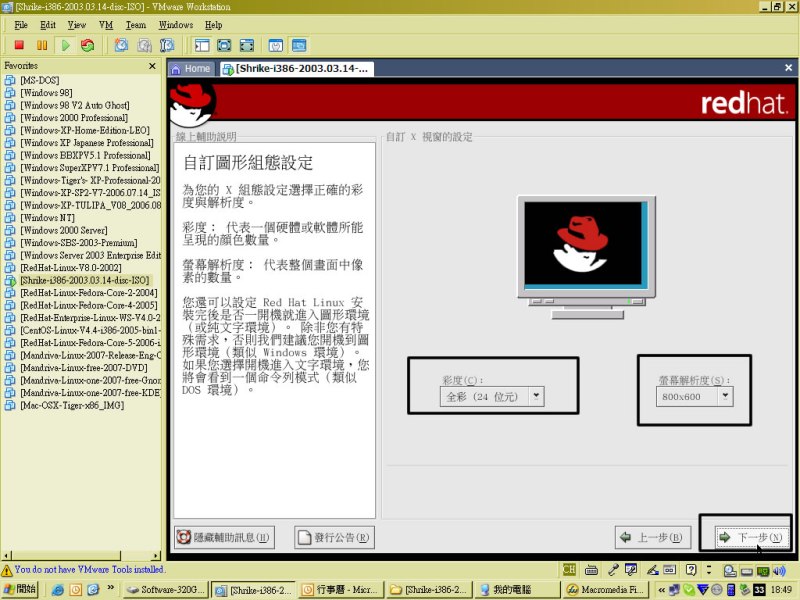
Task: Click the Console view toolbar icon
Action: [299, 45]
